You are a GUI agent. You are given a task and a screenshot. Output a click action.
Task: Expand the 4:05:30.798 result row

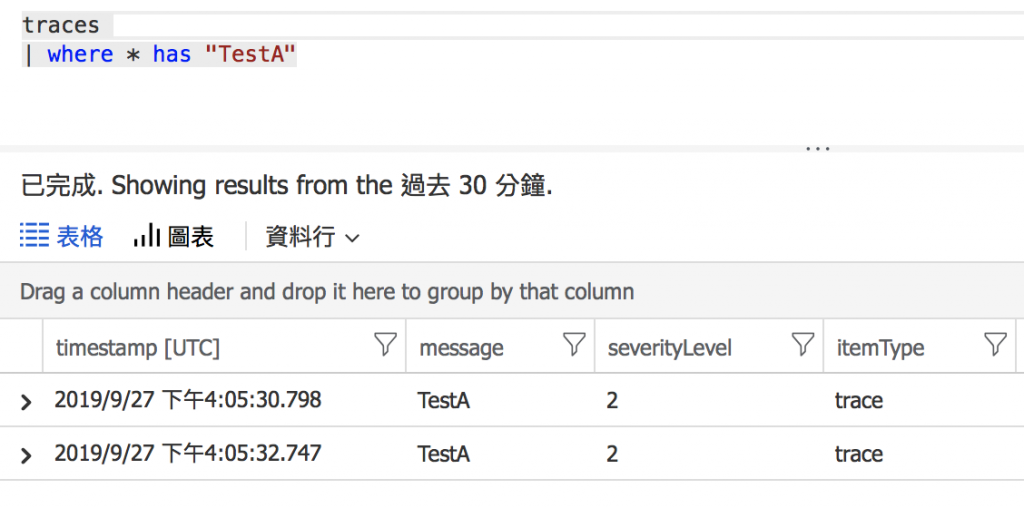tap(26, 401)
